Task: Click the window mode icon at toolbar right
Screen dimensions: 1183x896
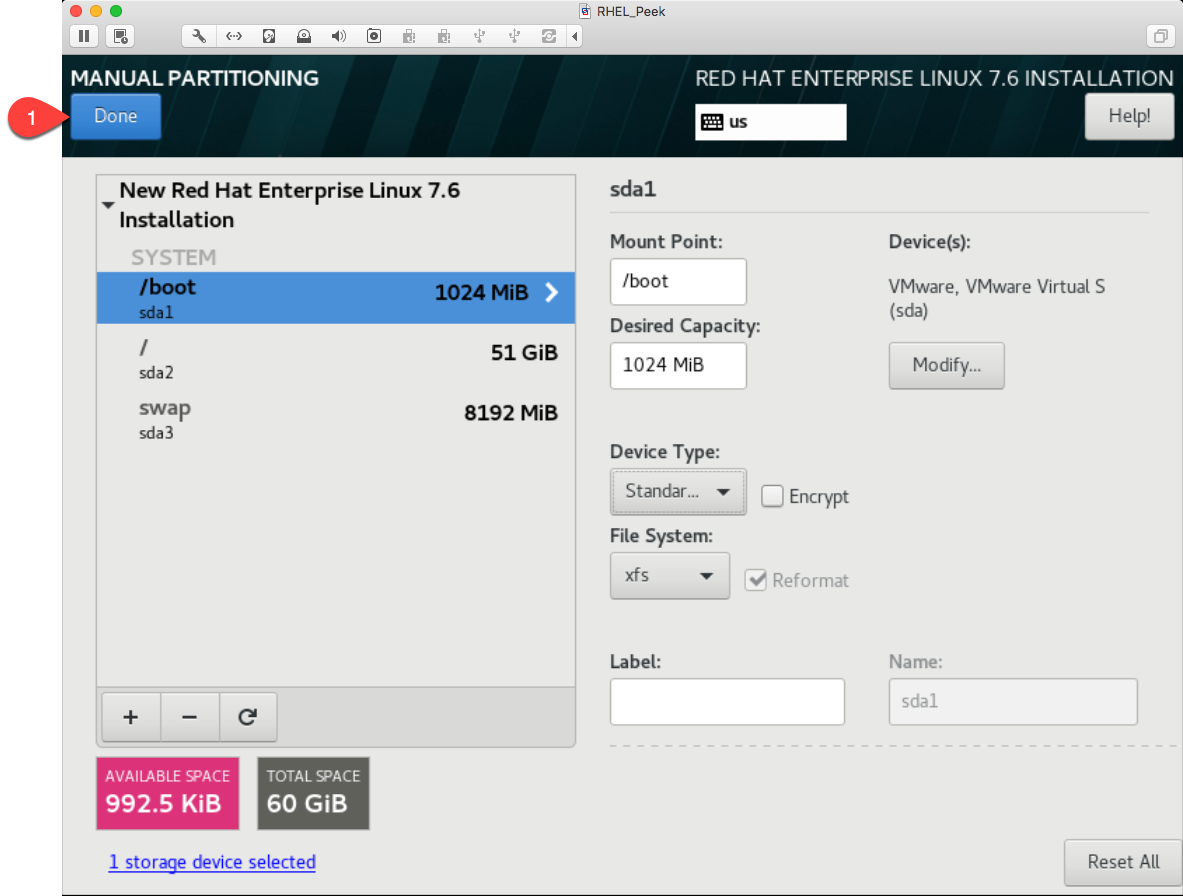Action: pos(1160,35)
